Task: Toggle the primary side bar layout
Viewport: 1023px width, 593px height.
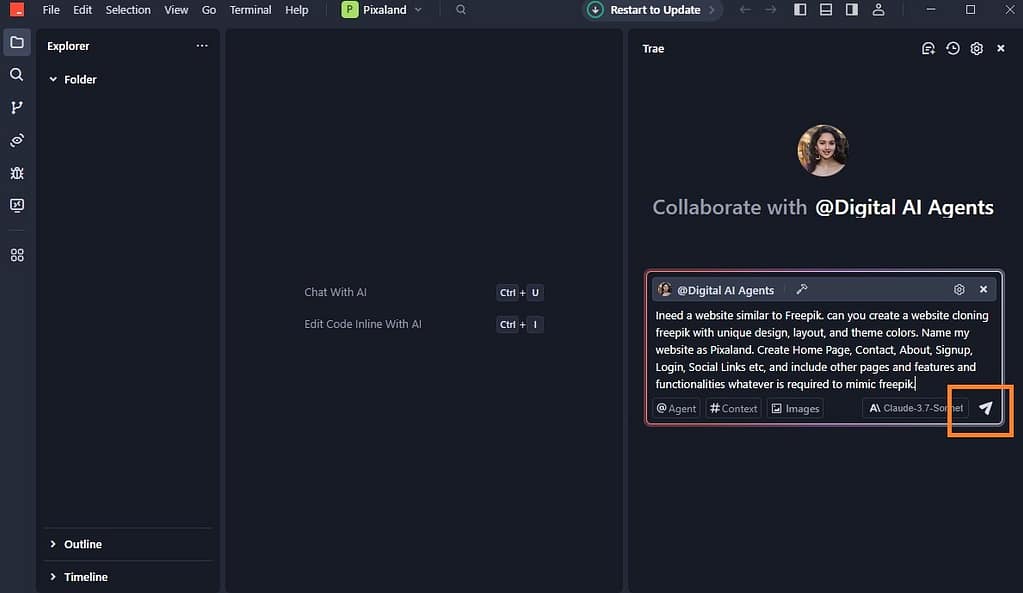Action: click(800, 10)
